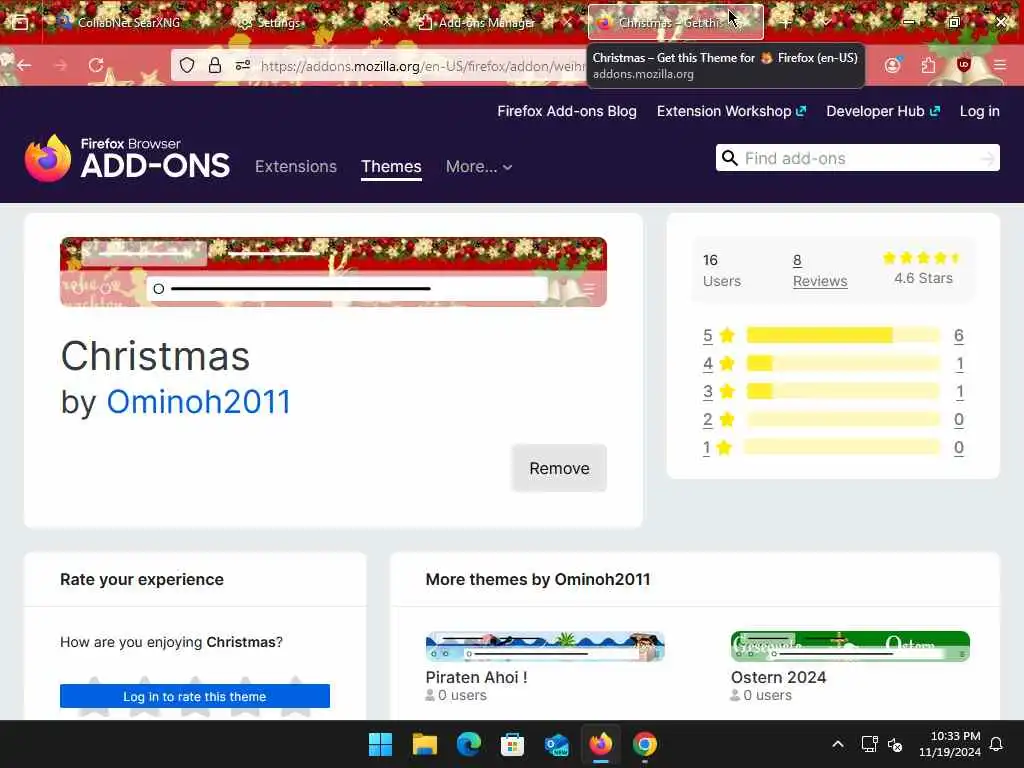Go back to the previous page
Screen dimensions: 1024x768
click(24, 65)
